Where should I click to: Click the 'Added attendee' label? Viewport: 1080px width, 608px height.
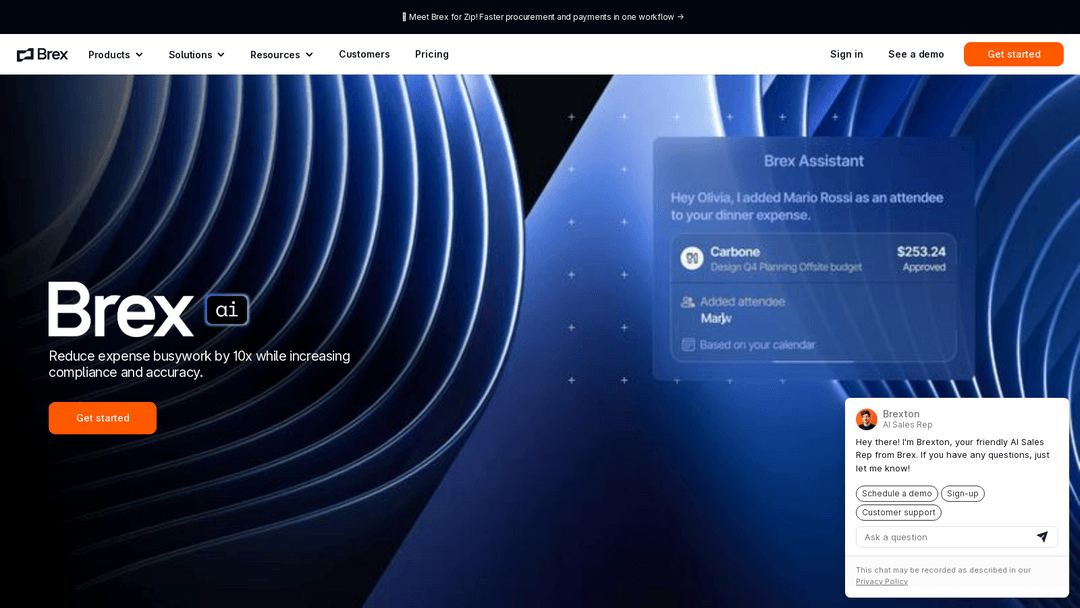click(x=742, y=302)
